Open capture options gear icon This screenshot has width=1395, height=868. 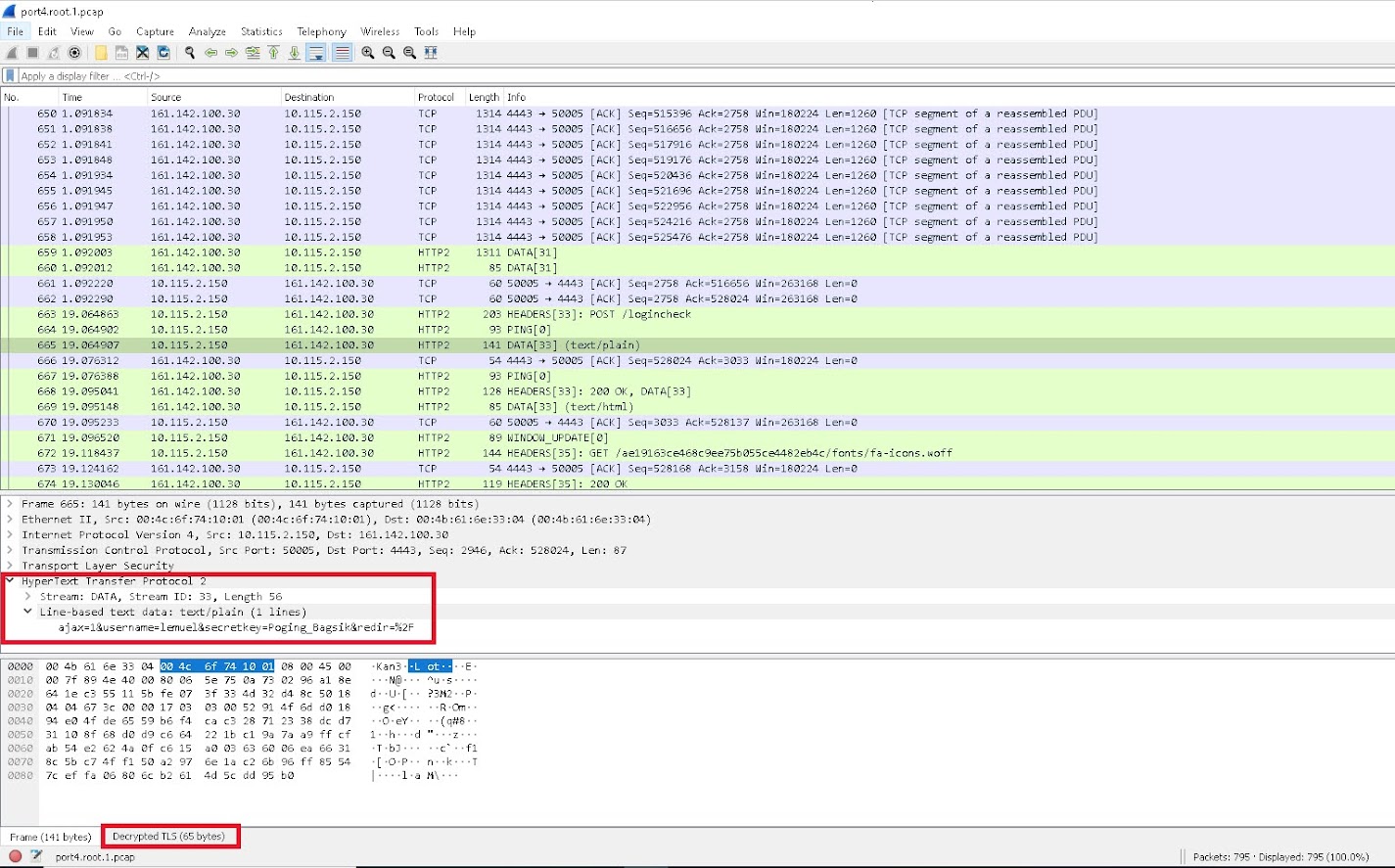click(74, 53)
